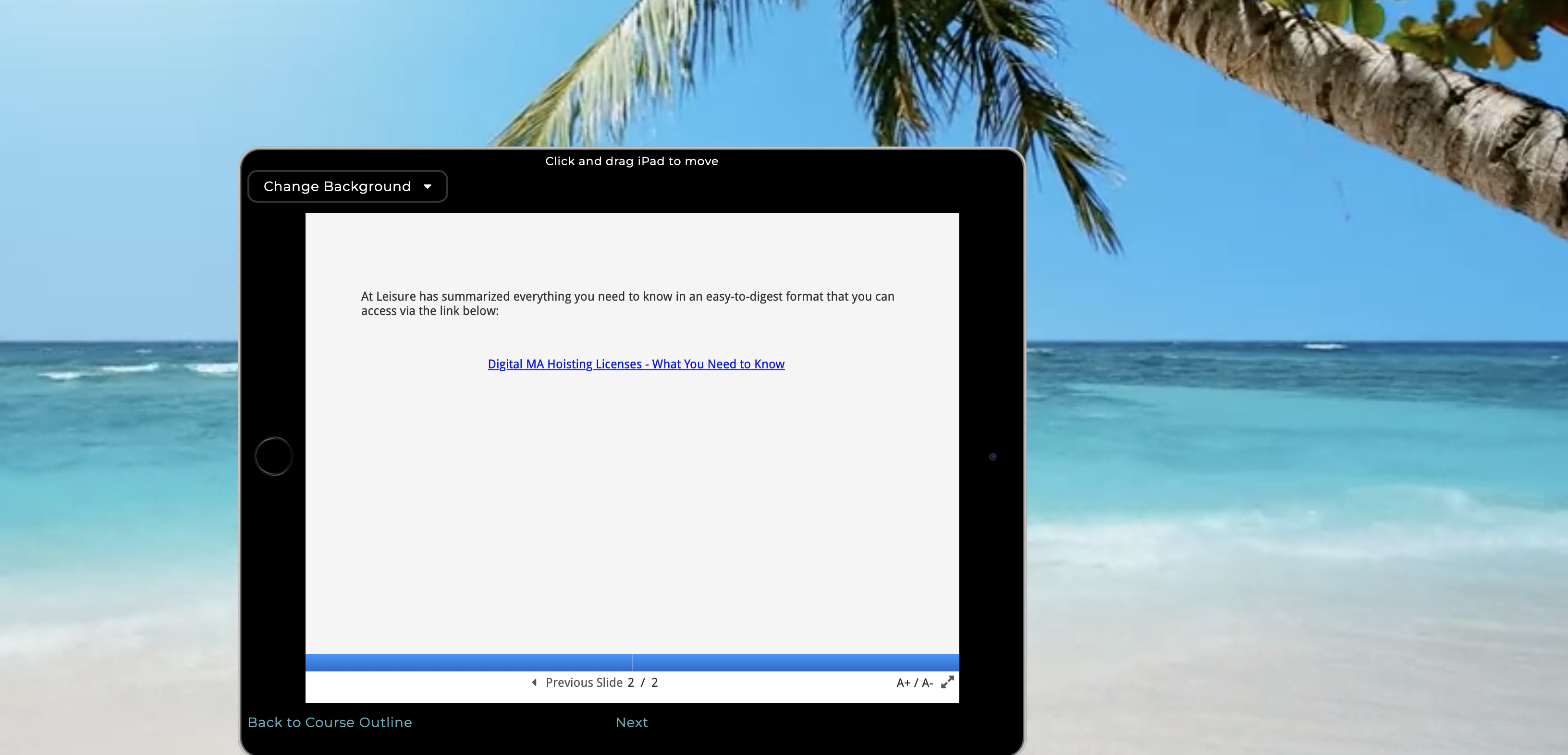
Task: Click the blue slide progress bar
Action: [632, 662]
